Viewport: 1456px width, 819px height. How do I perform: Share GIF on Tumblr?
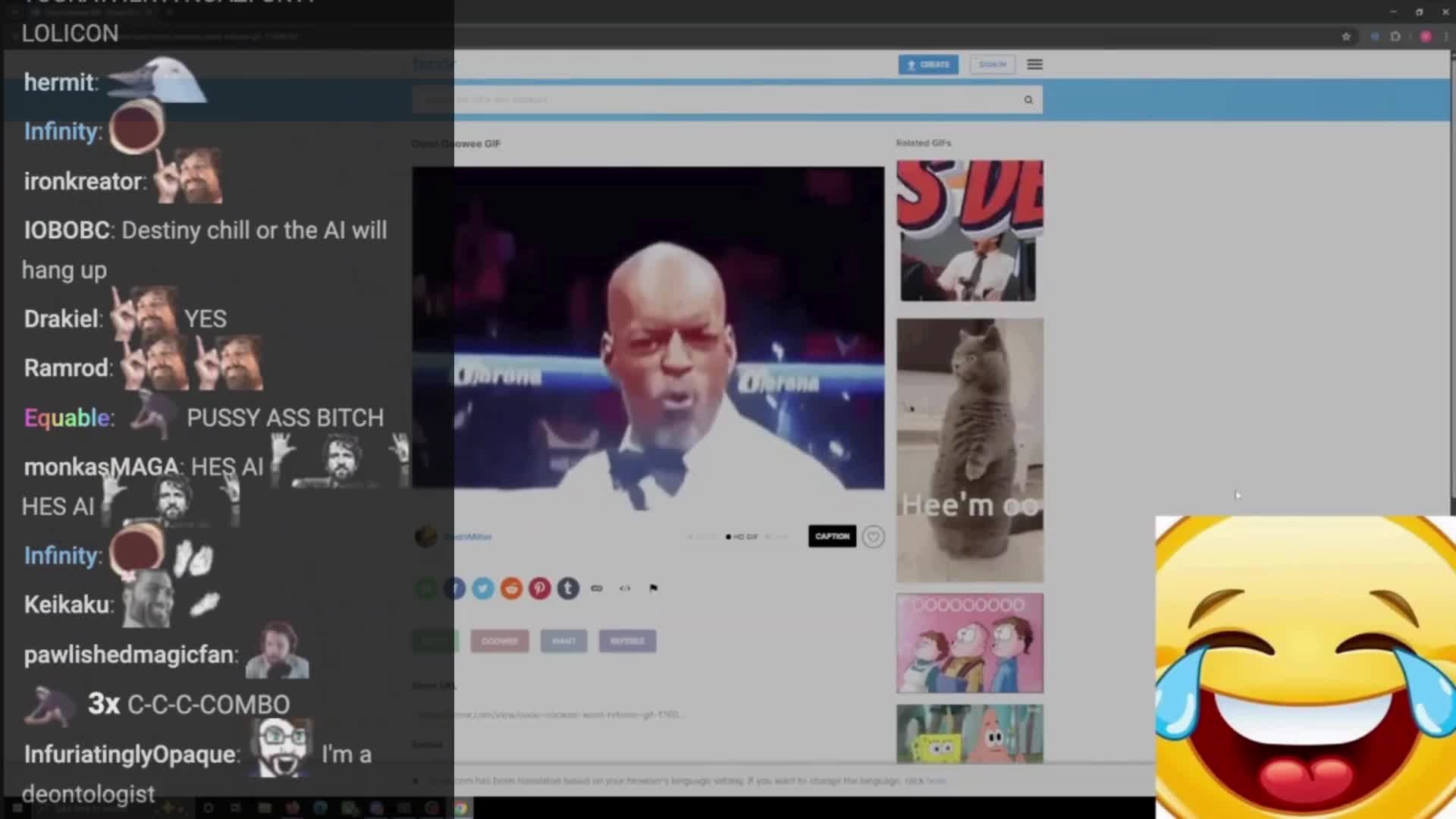568,588
